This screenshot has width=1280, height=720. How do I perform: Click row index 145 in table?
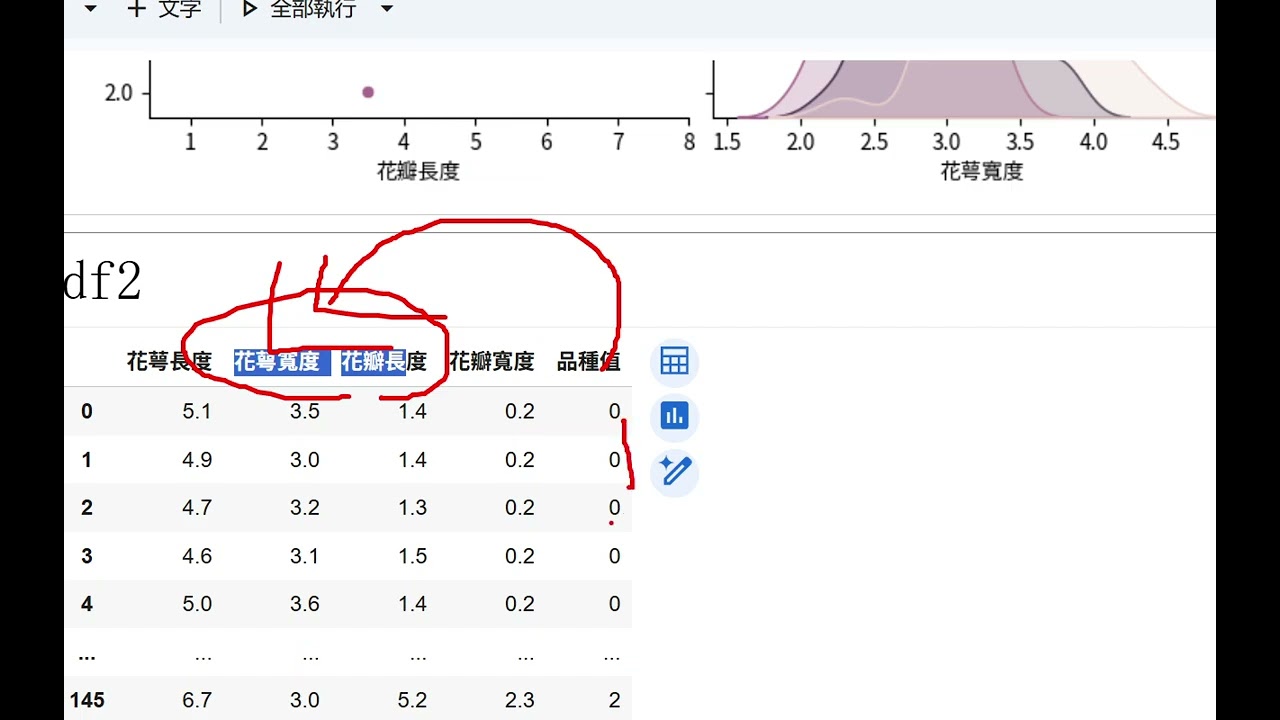(x=87, y=700)
